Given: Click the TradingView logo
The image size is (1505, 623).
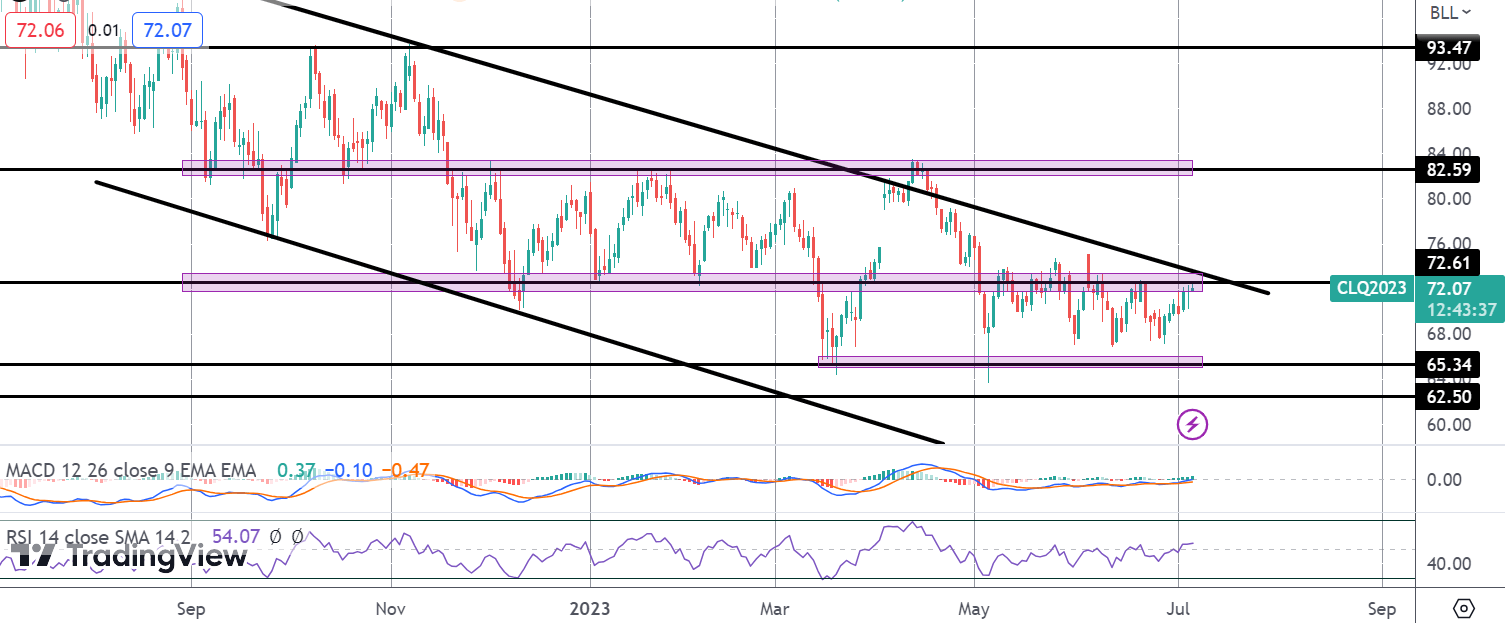Looking at the screenshot, I should [x=128, y=557].
